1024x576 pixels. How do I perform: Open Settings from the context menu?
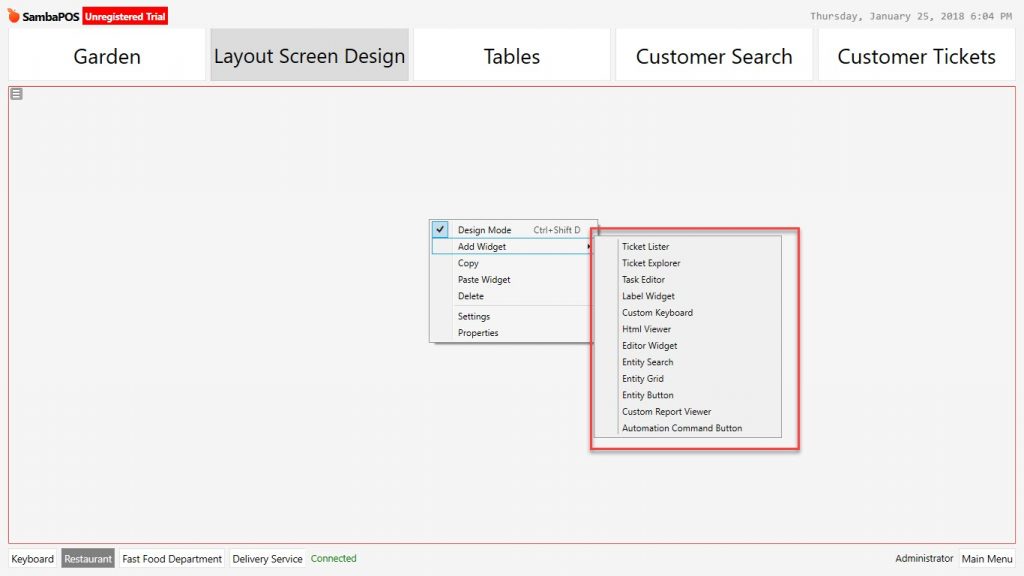(473, 316)
